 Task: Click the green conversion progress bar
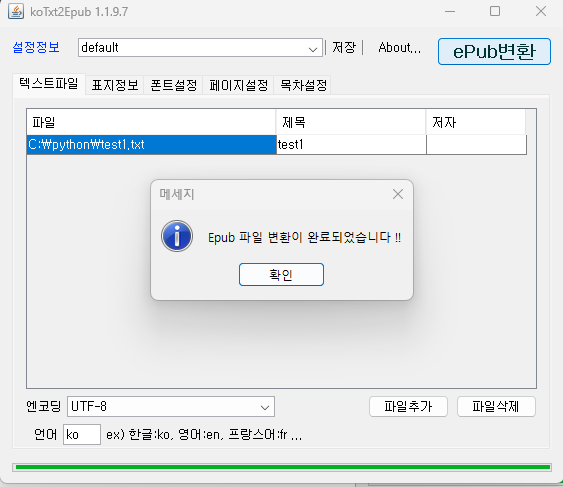[282, 467]
